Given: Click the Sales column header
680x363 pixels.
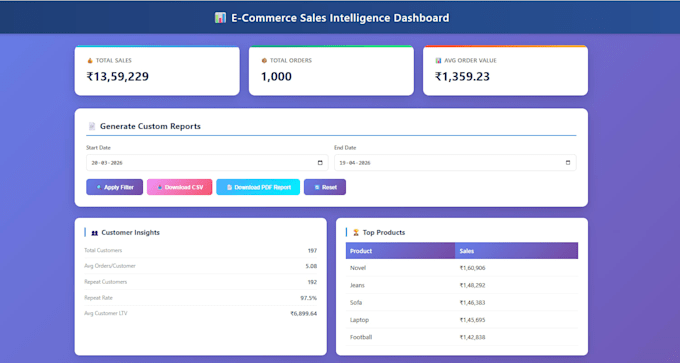Looking at the screenshot, I should tap(517, 251).
